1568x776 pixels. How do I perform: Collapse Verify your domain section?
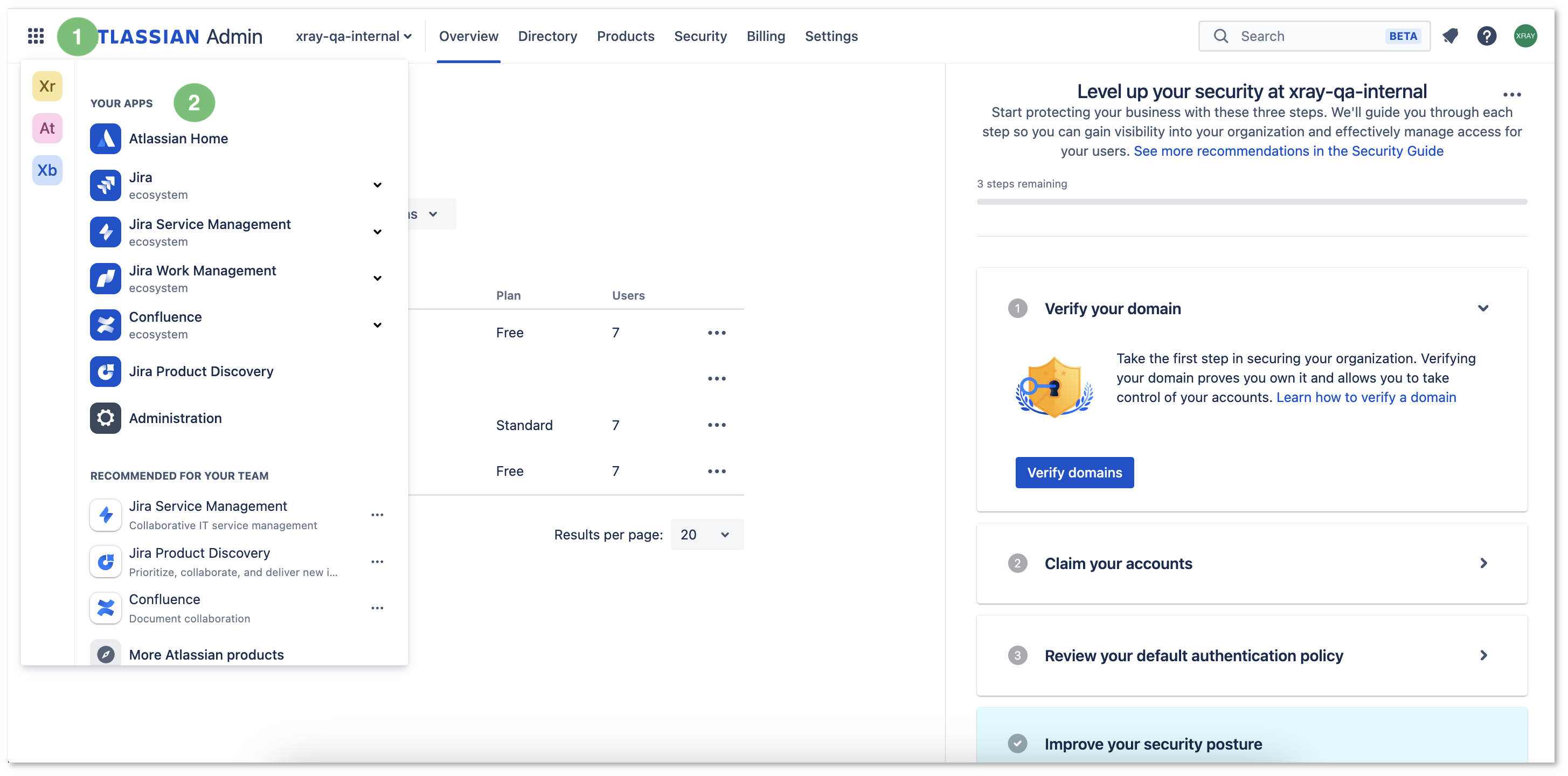(1483, 308)
